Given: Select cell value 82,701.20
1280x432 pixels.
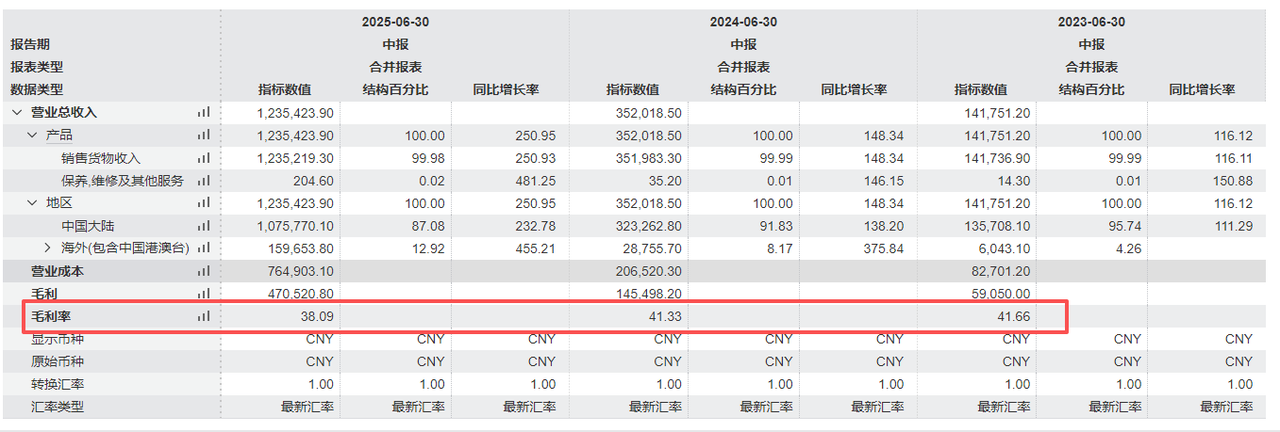Looking at the screenshot, I should [x=1002, y=271].
